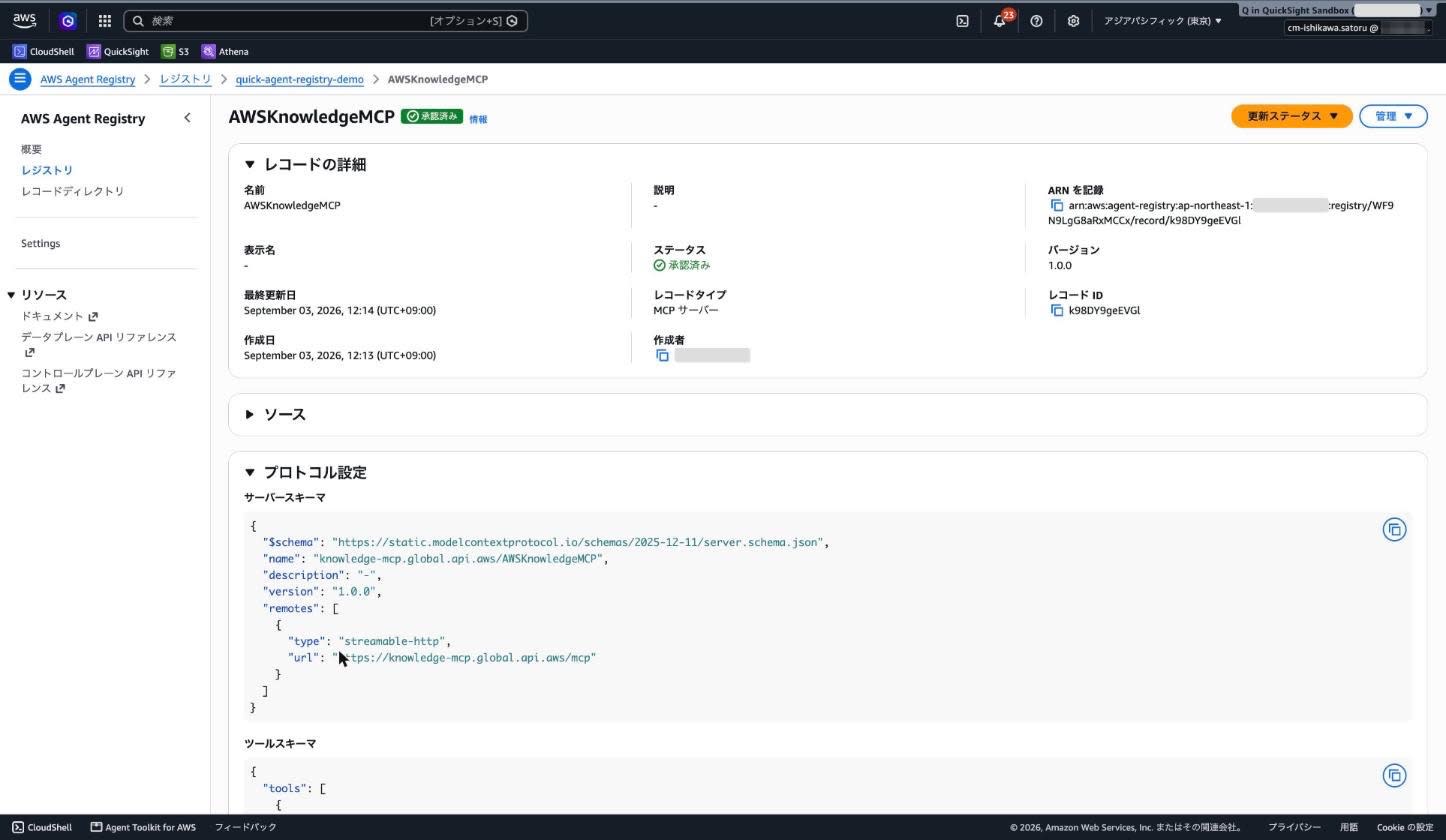This screenshot has height=840, width=1446.
Task: Open the AWS home logo
Action: click(24, 20)
